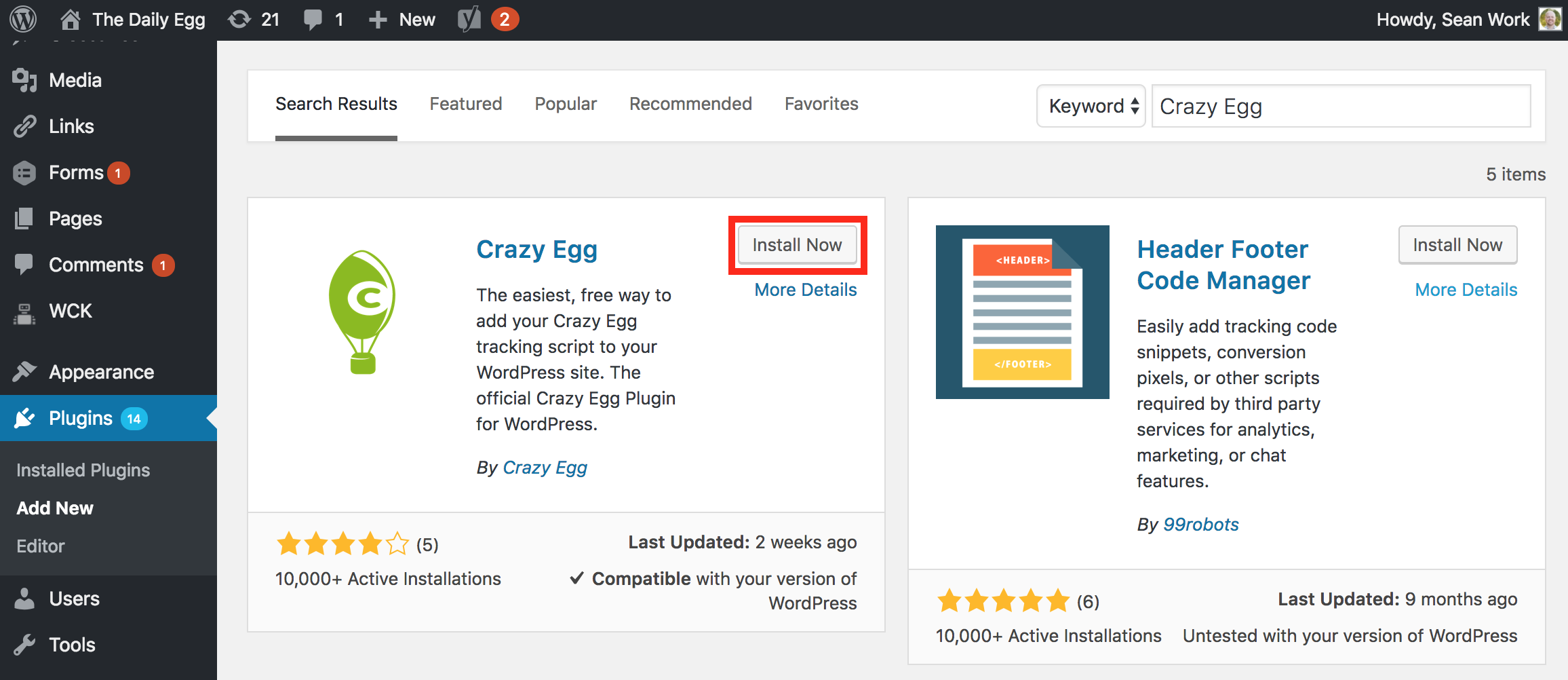Image resolution: width=1568 pixels, height=680 pixels.
Task: Install Header Footer Code Manager now
Action: coord(1458,245)
